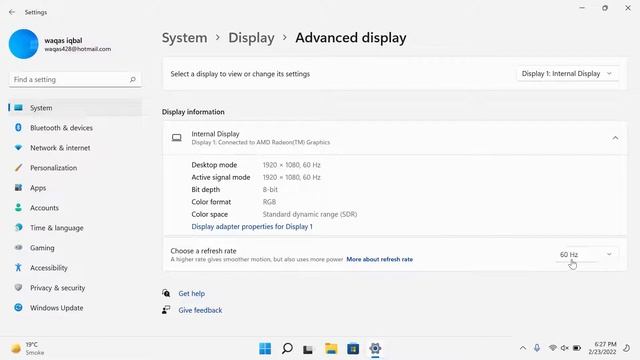Open File Explorer from taskbar

click(x=331, y=349)
